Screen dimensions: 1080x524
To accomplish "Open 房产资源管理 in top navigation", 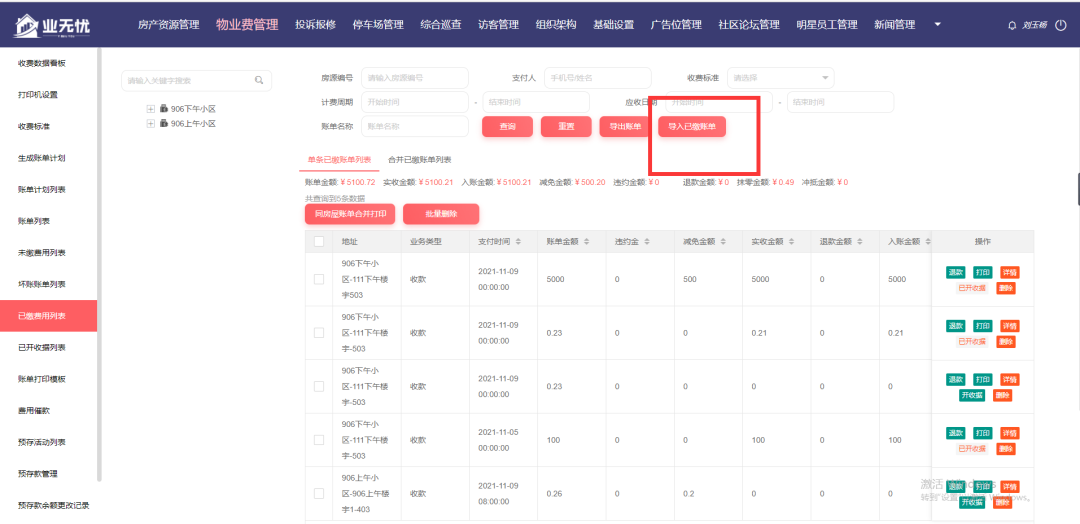I will click(168, 25).
